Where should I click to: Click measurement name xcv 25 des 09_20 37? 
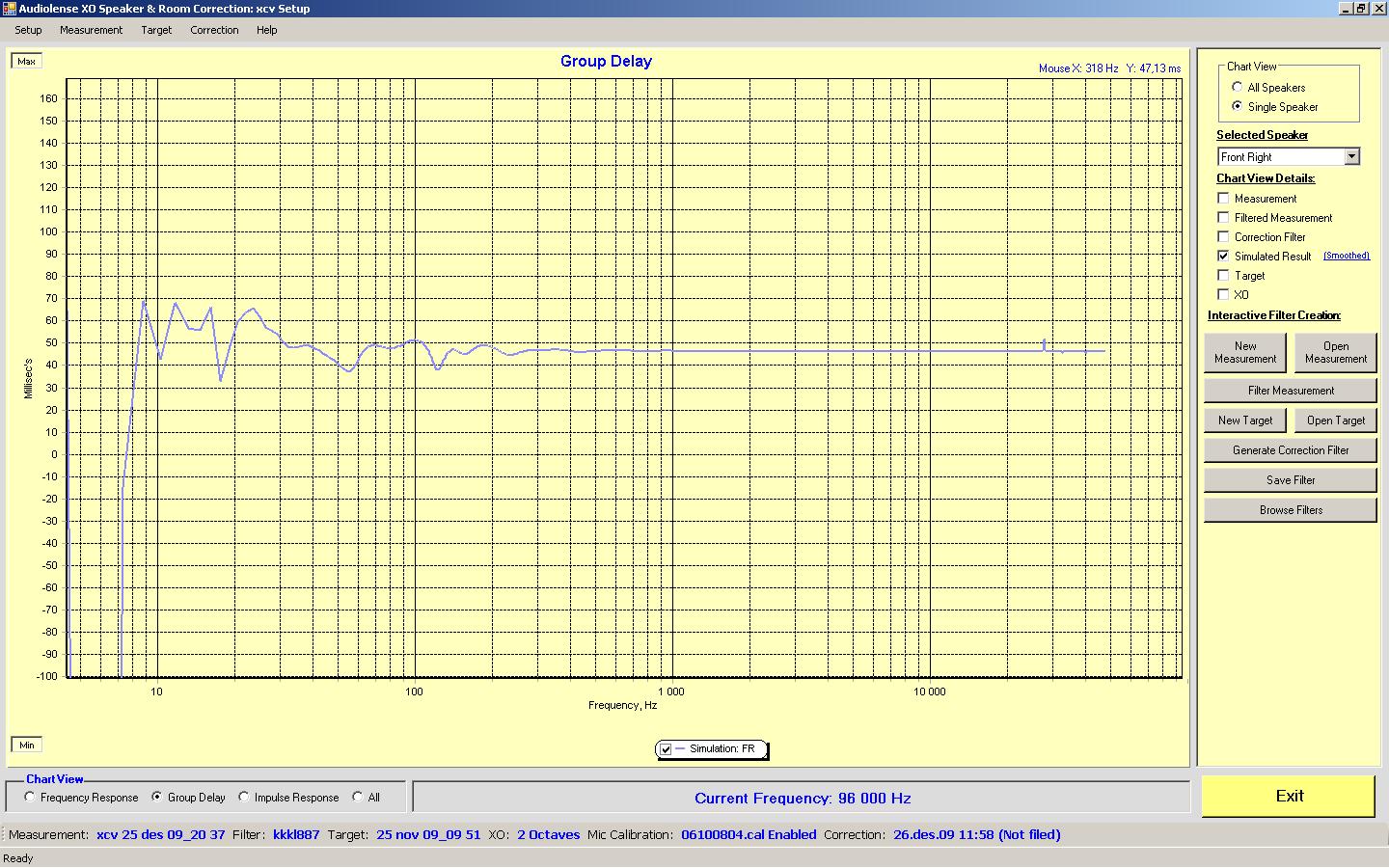pyautogui.click(x=160, y=835)
